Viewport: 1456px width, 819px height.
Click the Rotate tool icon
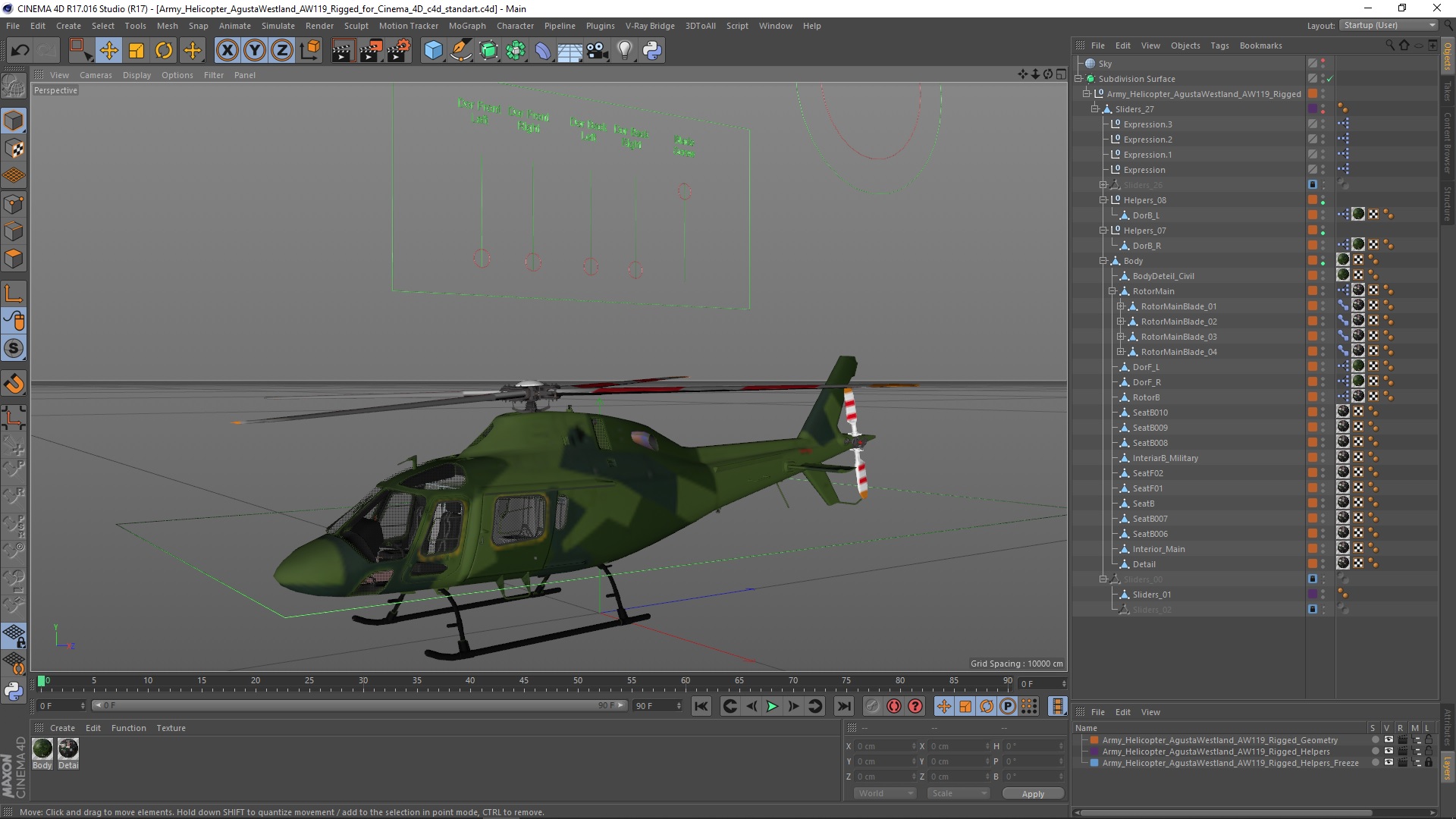pos(164,50)
